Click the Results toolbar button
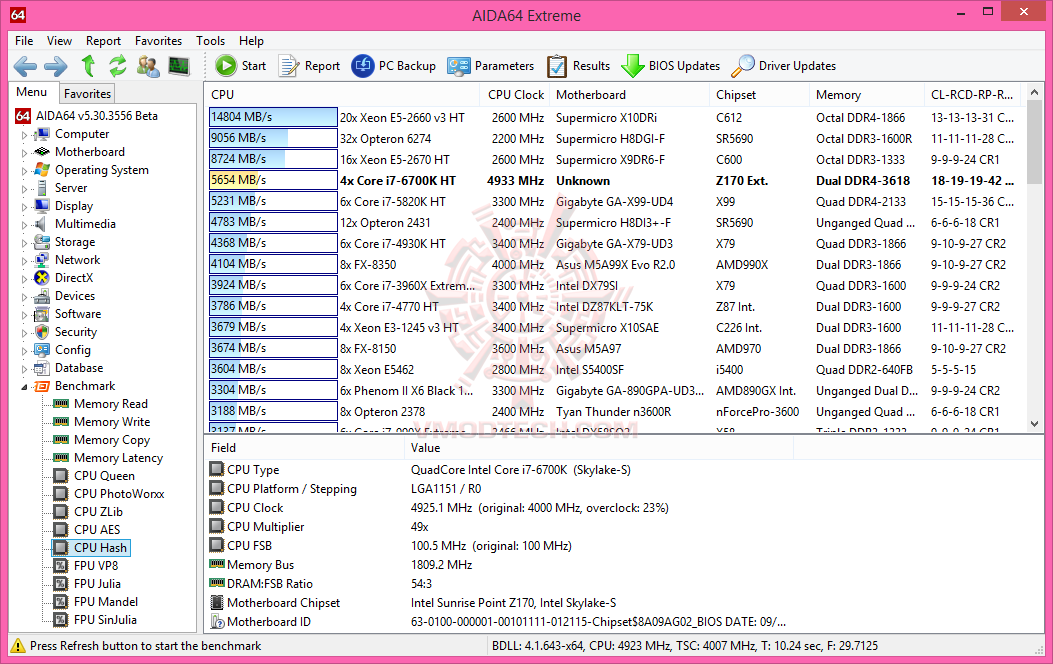The image size is (1053, 664). (x=578, y=66)
